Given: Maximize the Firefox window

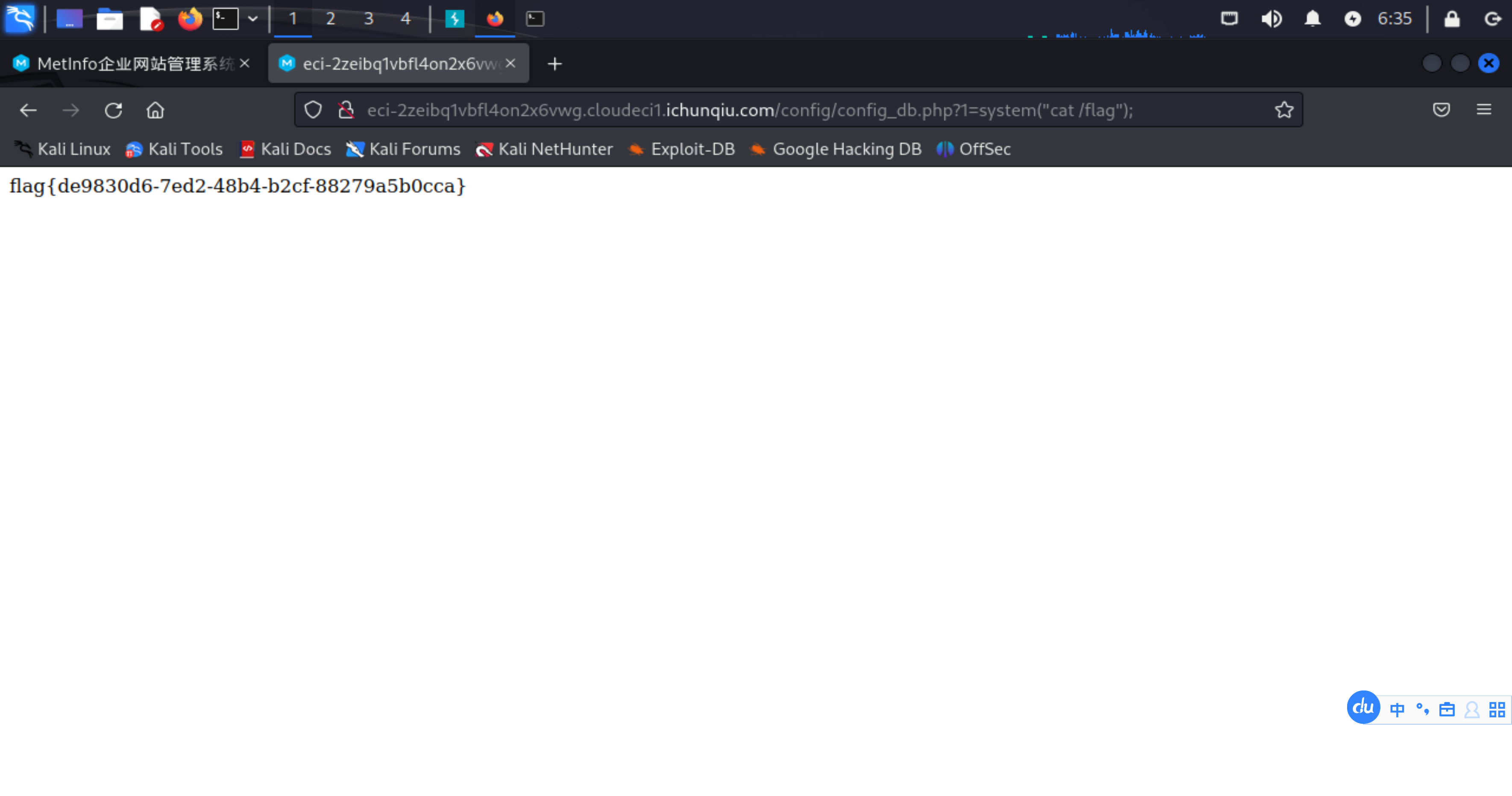Looking at the screenshot, I should coord(1460,63).
